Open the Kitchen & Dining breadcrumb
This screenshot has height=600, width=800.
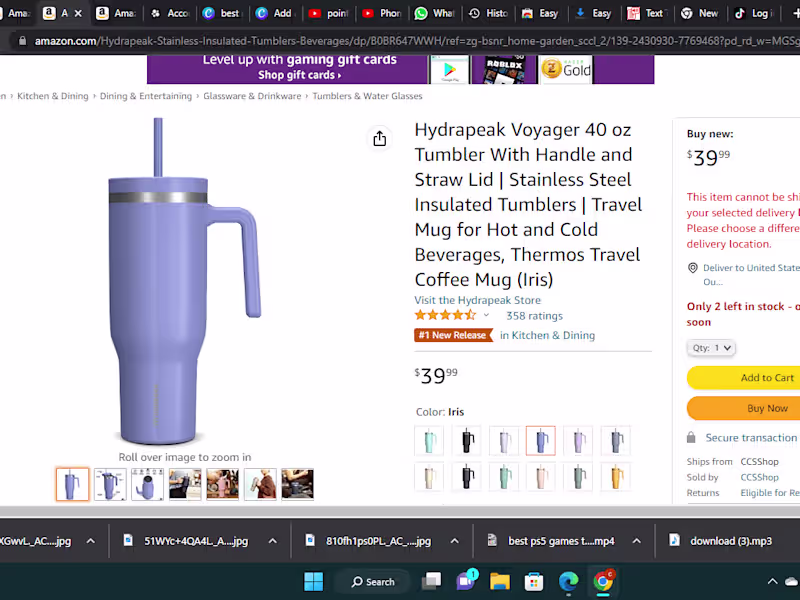tap(53, 96)
